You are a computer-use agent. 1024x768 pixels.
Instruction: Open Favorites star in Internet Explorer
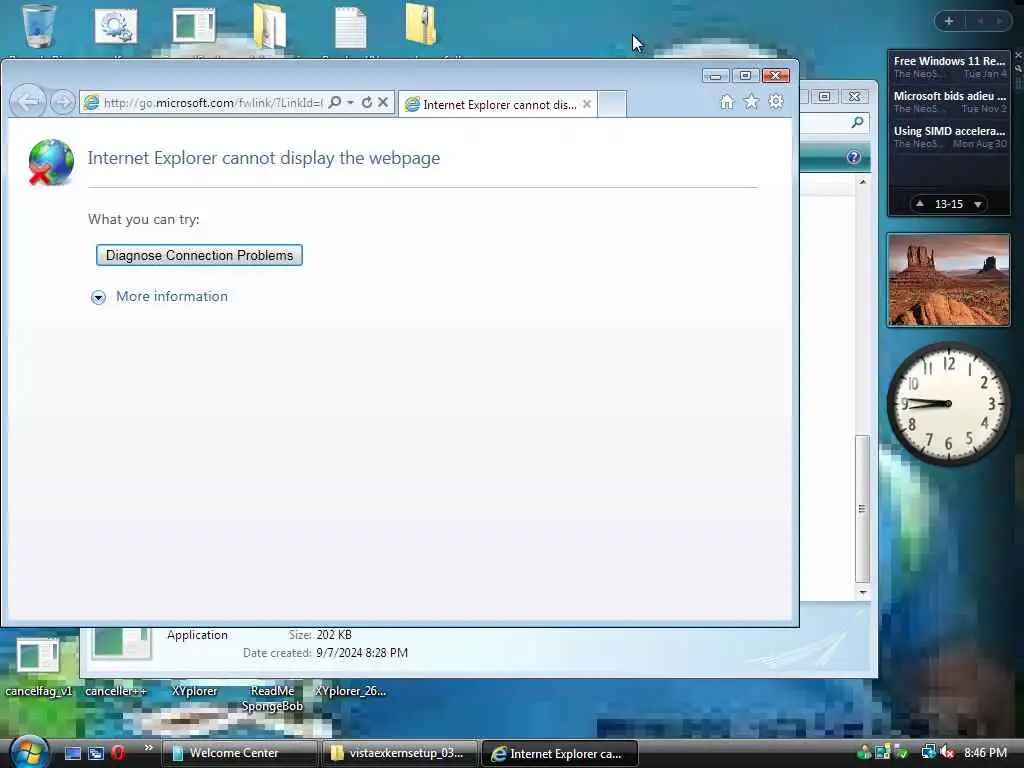click(x=752, y=102)
